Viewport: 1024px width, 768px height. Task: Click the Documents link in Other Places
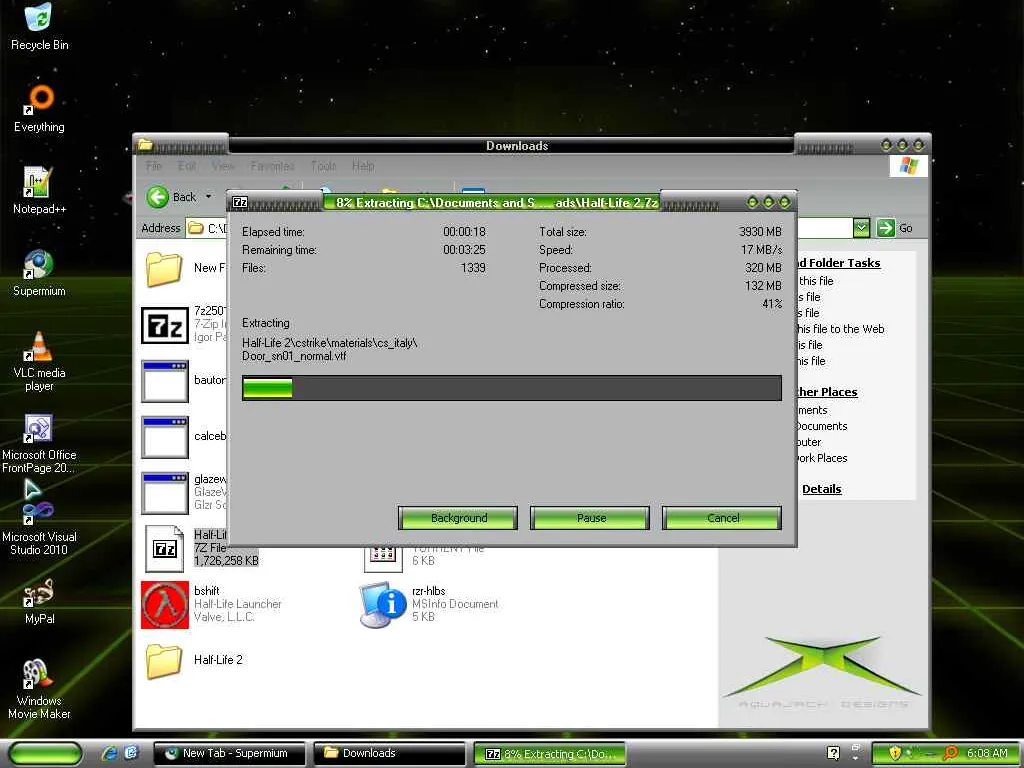point(821,426)
